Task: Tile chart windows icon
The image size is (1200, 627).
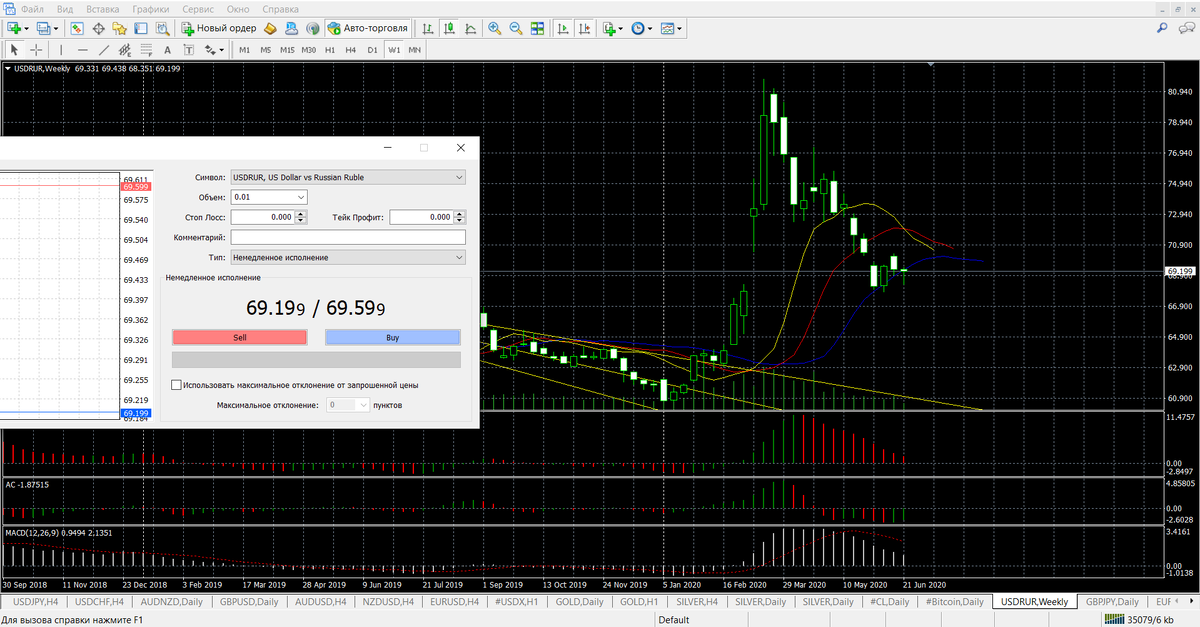Action: [x=537, y=28]
